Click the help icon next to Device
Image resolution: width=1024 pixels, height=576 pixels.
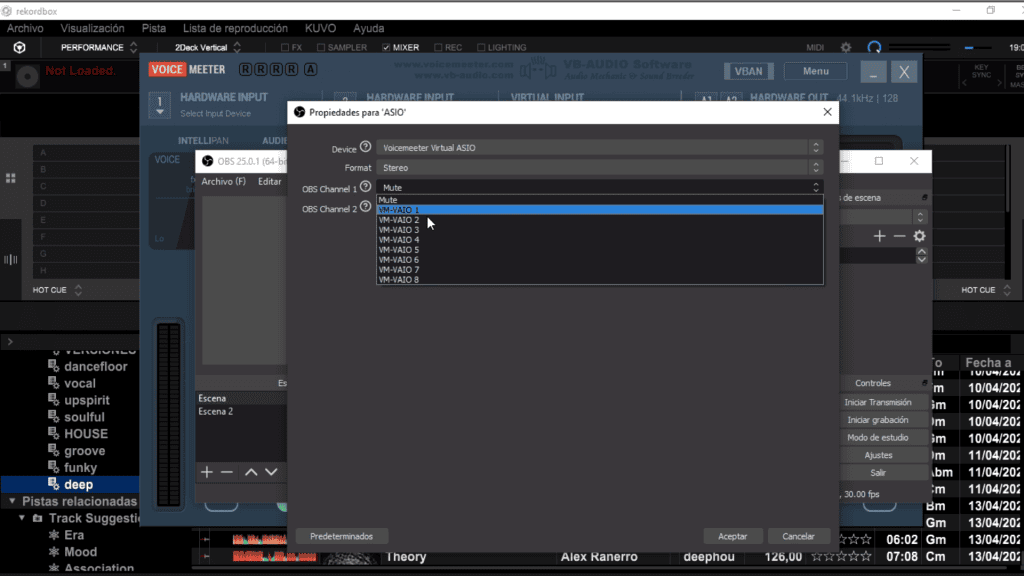pyautogui.click(x=366, y=147)
